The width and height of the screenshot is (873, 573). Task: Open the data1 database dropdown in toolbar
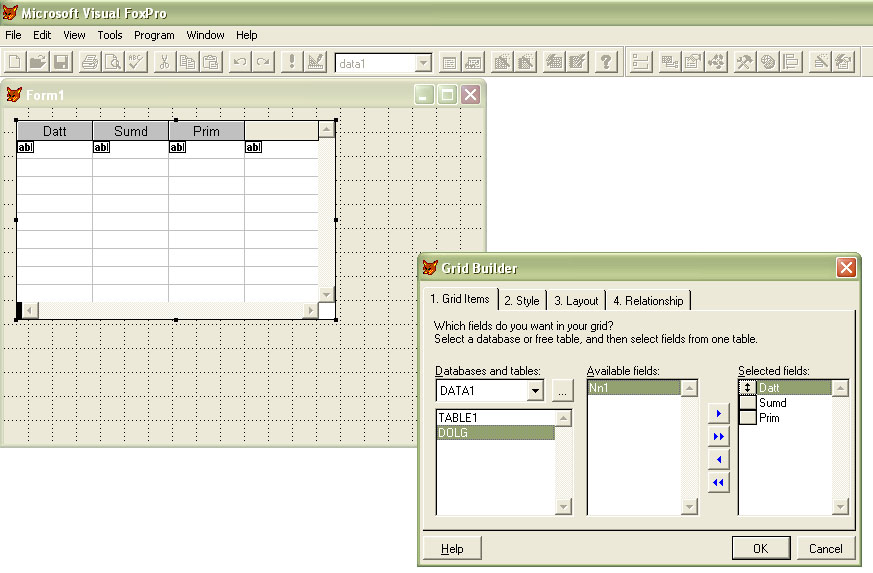pos(423,63)
